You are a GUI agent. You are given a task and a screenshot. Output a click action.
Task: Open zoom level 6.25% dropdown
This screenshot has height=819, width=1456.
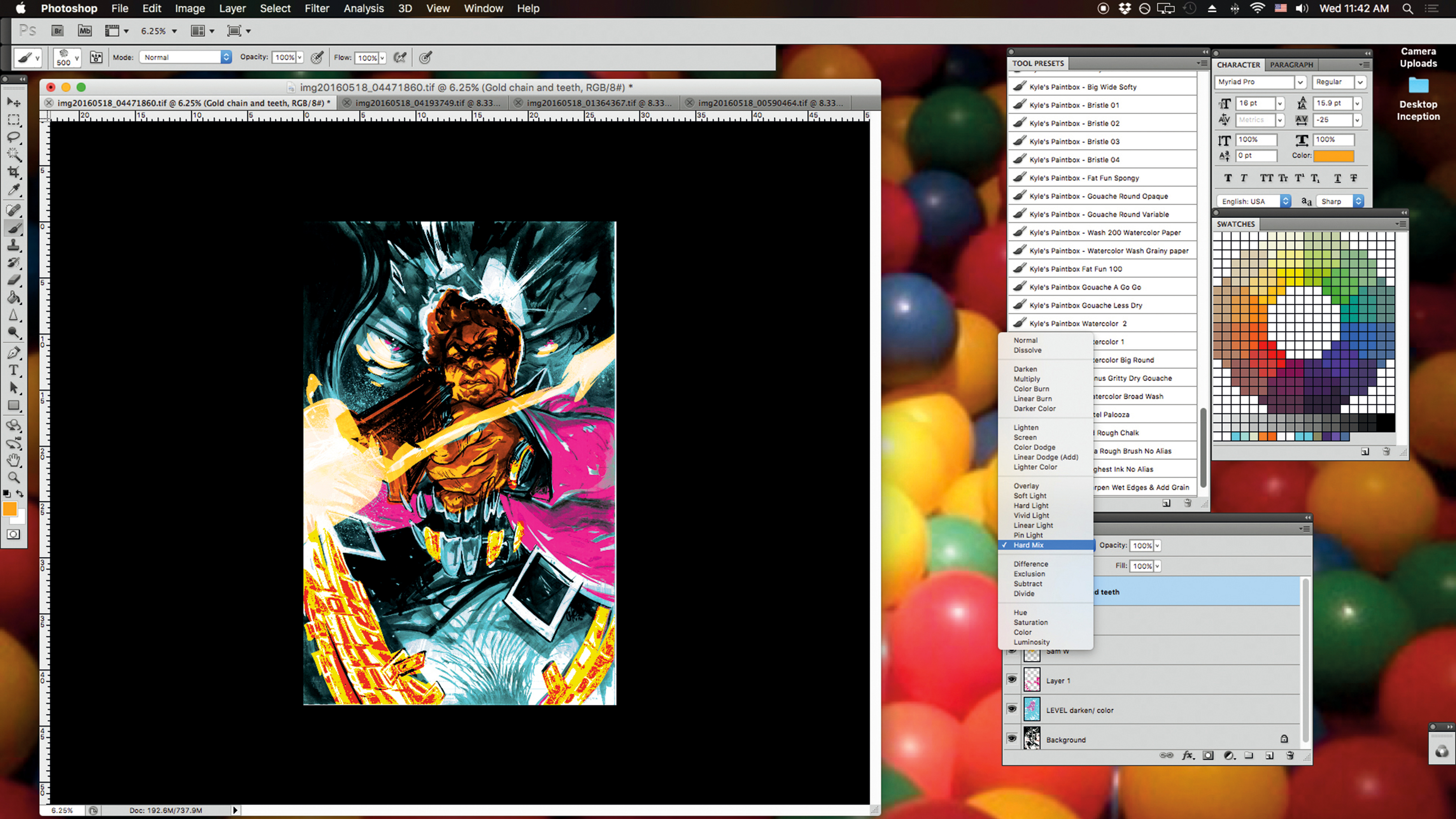click(x=174, y=31)
